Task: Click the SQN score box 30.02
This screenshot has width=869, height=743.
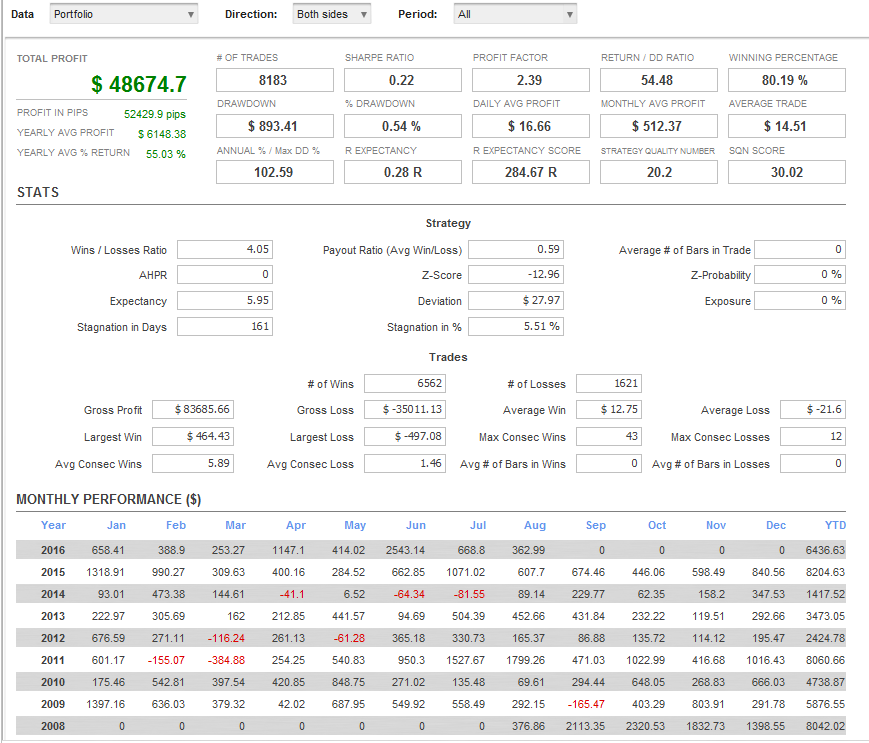Action: [x=787, y=172]
